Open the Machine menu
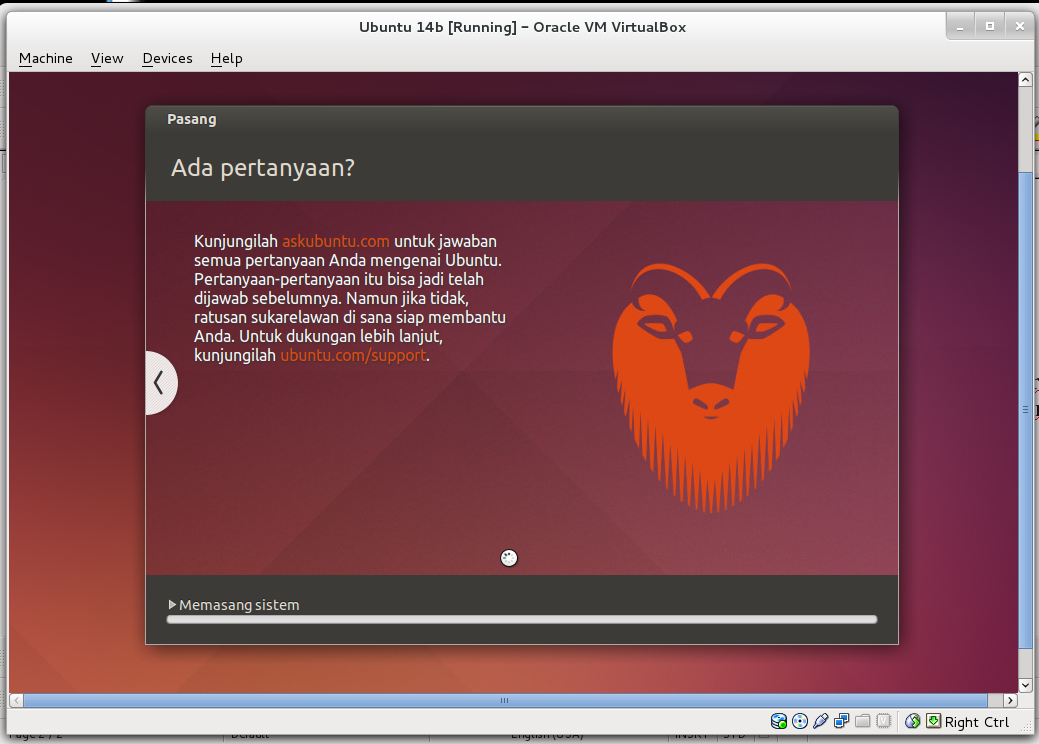Image resolution: width=1039 pixels, height=744 pixels. [x=45, y=58]
